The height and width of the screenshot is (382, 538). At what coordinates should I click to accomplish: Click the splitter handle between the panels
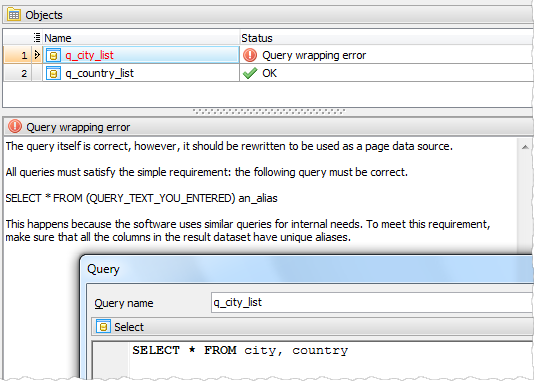click(269, 112)
